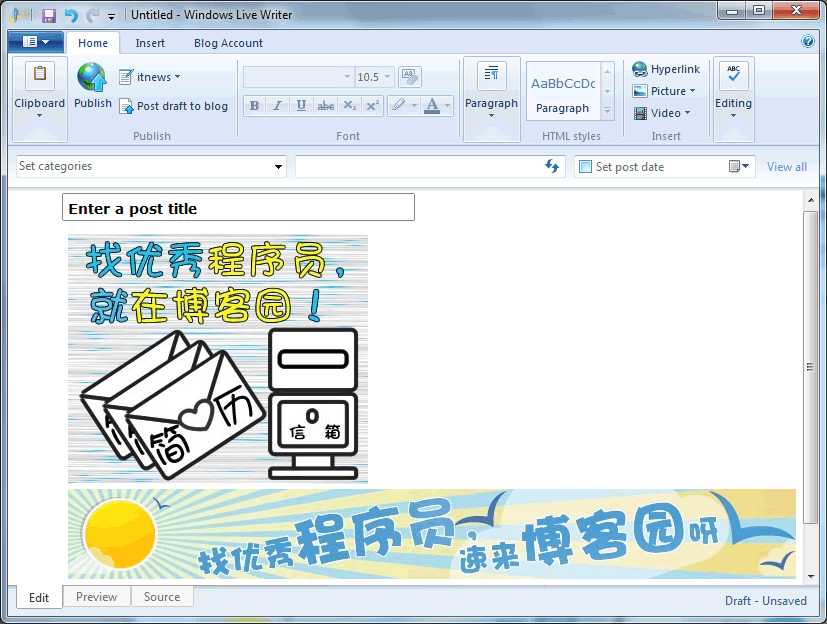Toggle Subscript formatting
Image resolution: width=827 pixels, height=624 pixels.
[x=349, y=105]
